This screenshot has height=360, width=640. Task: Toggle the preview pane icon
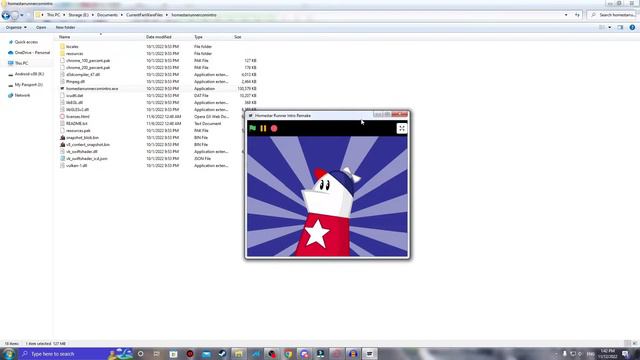coord(620,27)
